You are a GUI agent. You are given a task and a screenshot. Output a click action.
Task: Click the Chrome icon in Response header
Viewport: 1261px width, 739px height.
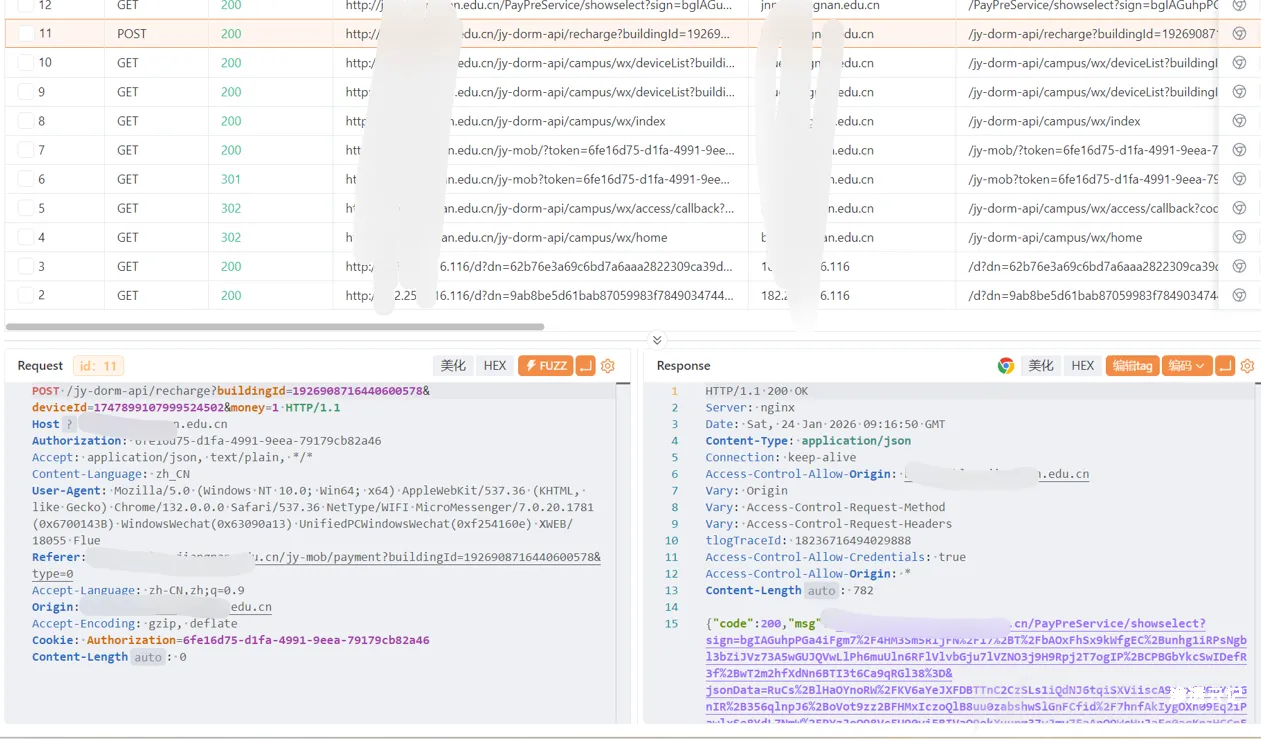coord(1006,366)
